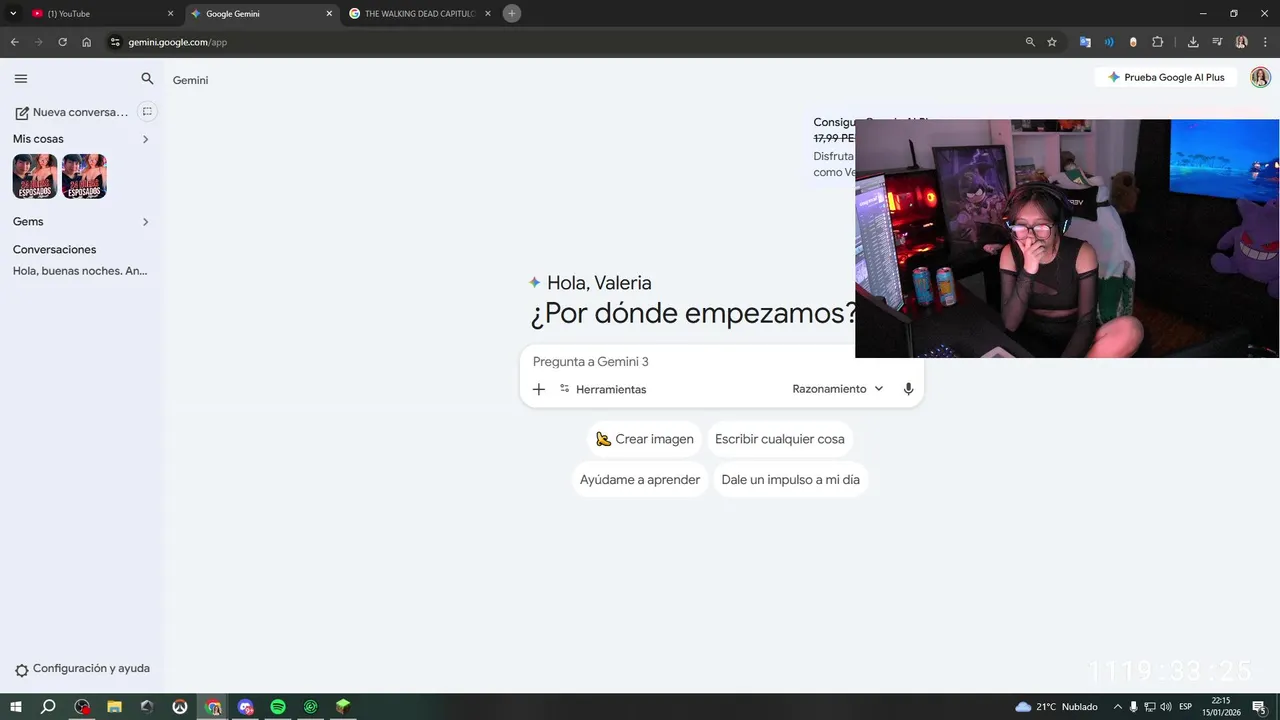Close the Google Gemini tab
The image size is (1280, 720).
click(x=329, y=14)
